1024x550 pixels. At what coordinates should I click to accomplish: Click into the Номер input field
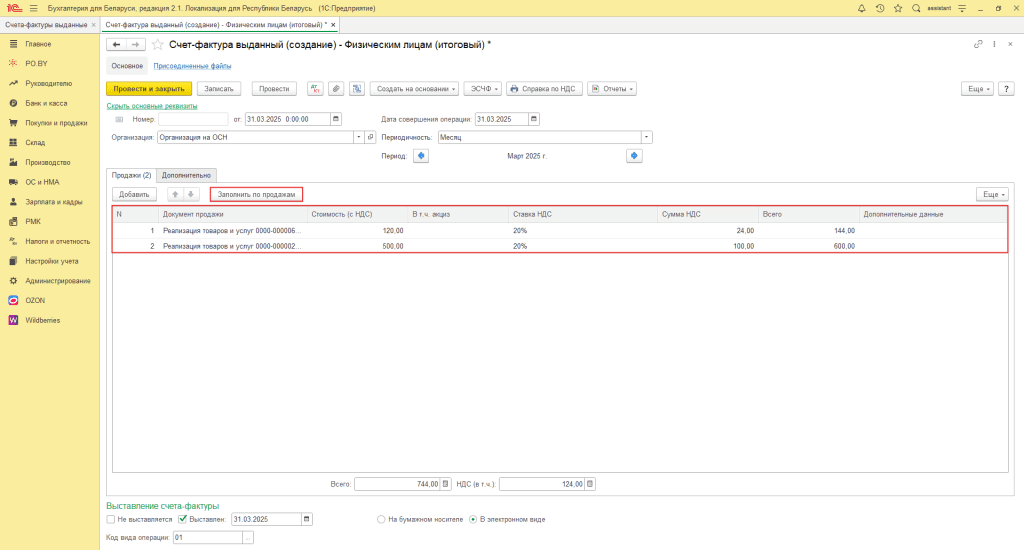coord(193,119)
